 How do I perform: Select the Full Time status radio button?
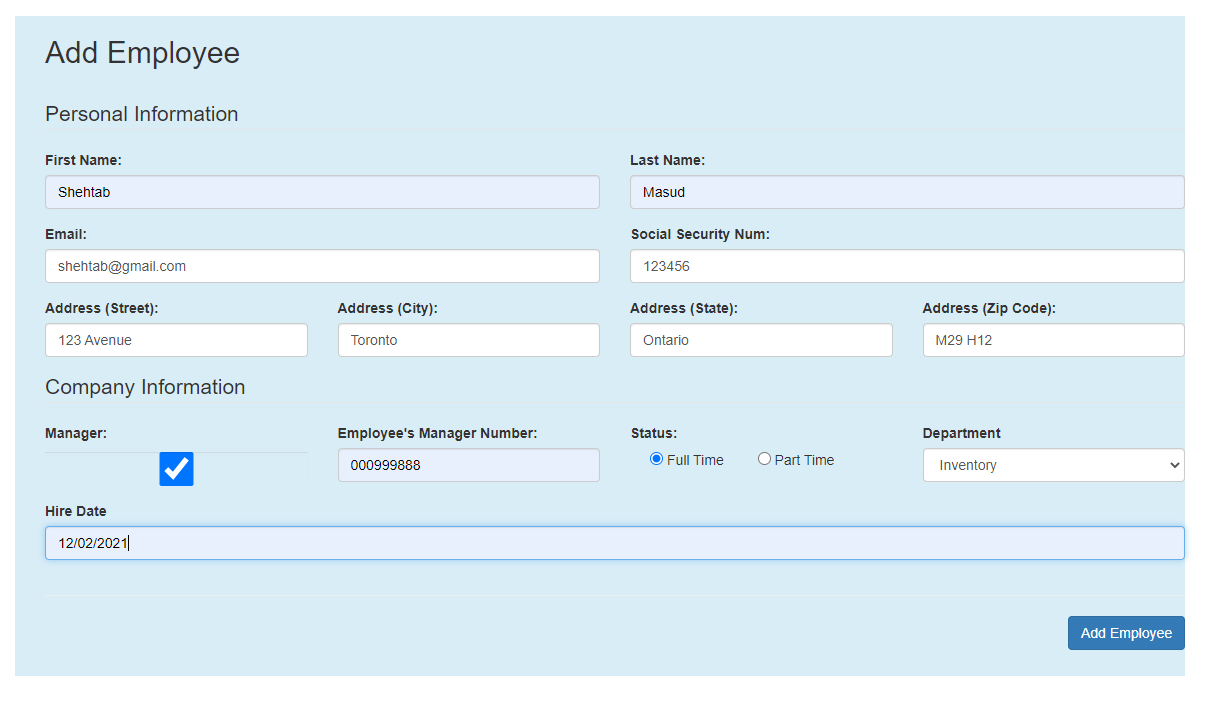[x=656, y=459]
